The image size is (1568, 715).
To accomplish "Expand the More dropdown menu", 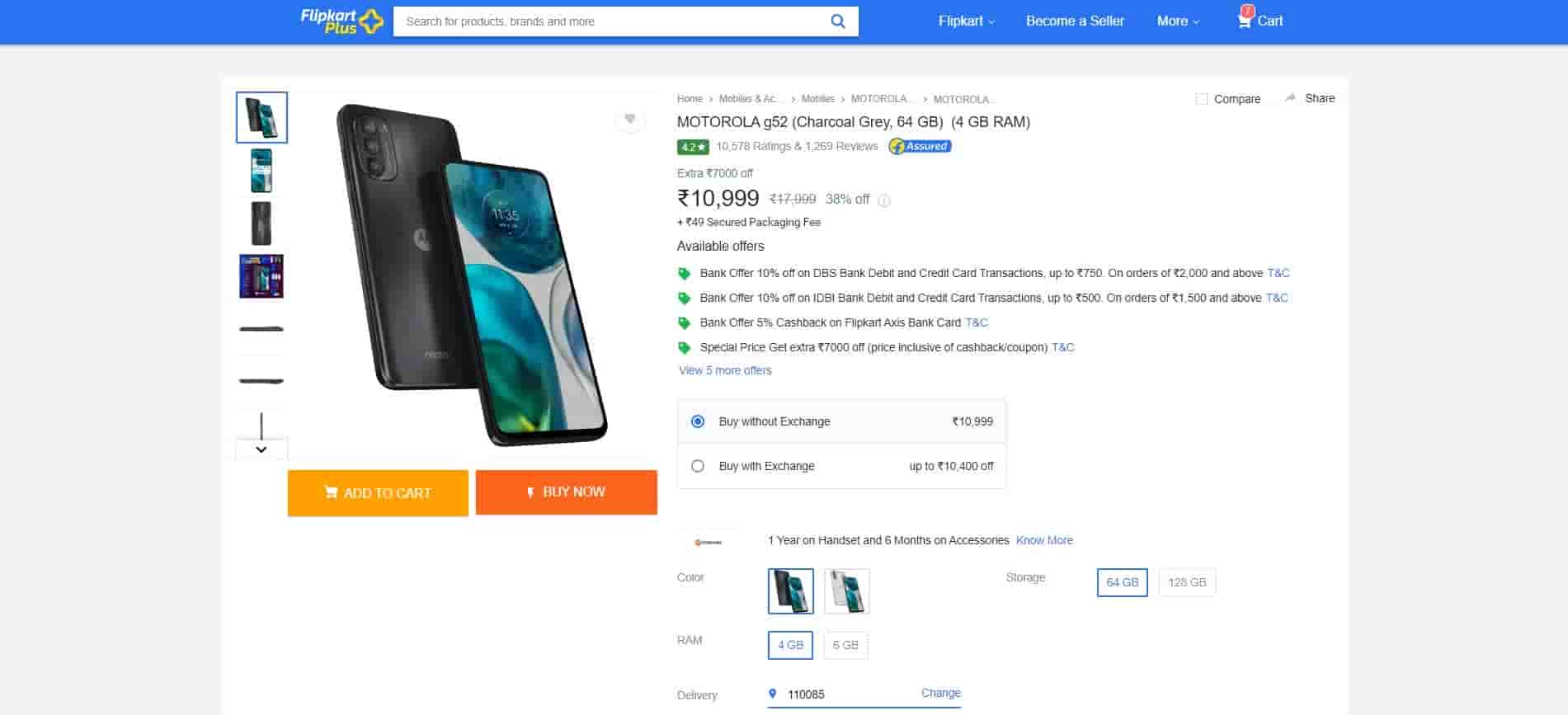I will coord(1177,21).
